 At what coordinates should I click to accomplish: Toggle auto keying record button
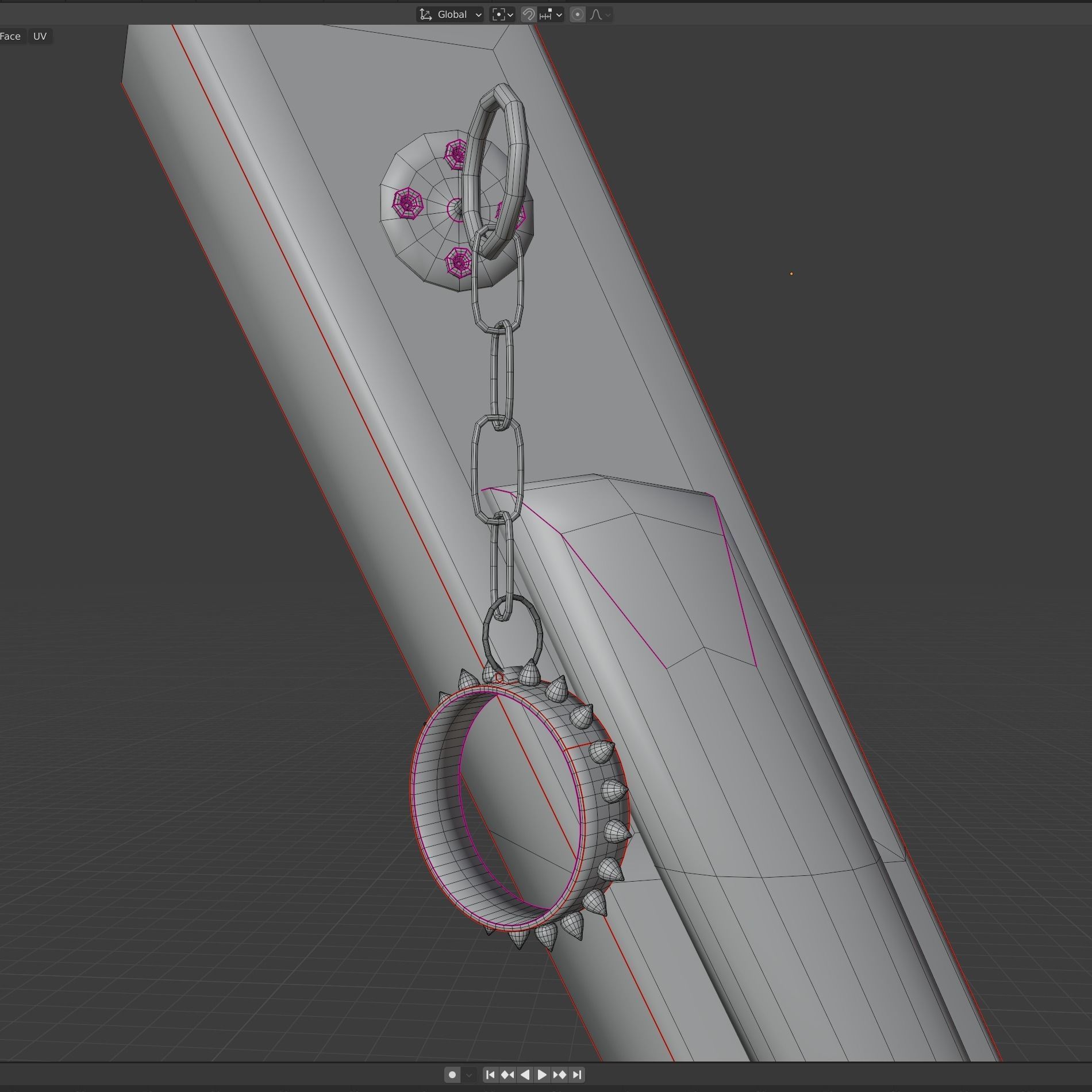pyautogui.click(x=452, y=1075)
